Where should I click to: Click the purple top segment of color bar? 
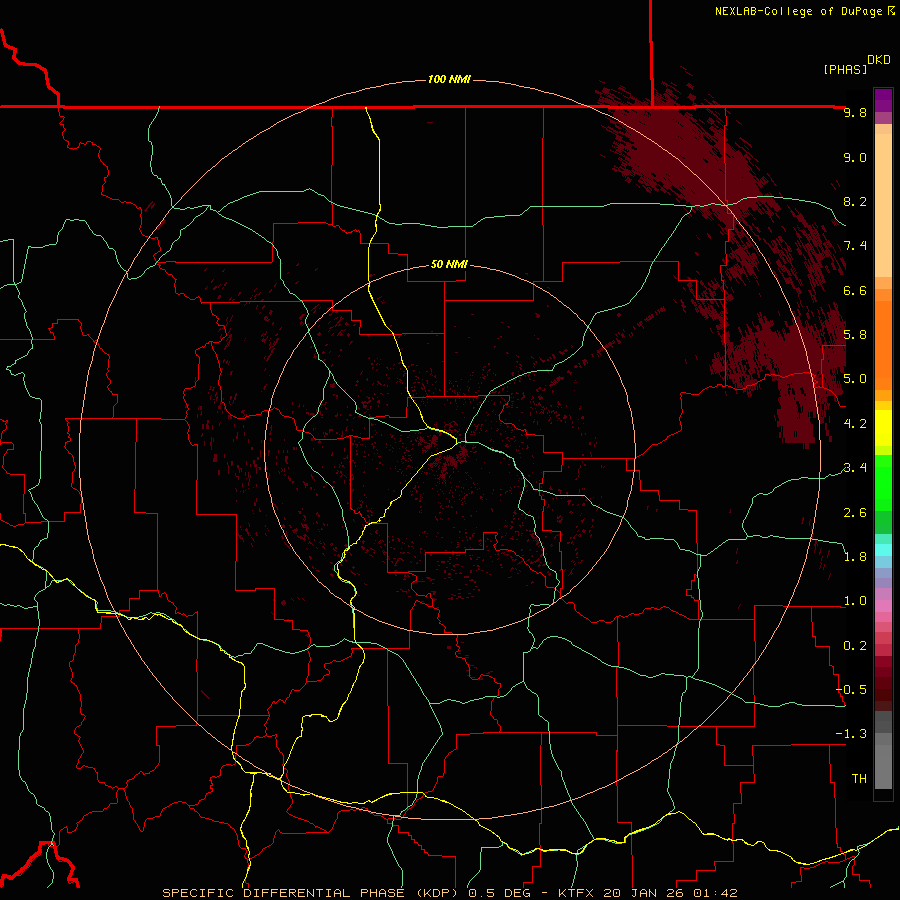point(883,100)
